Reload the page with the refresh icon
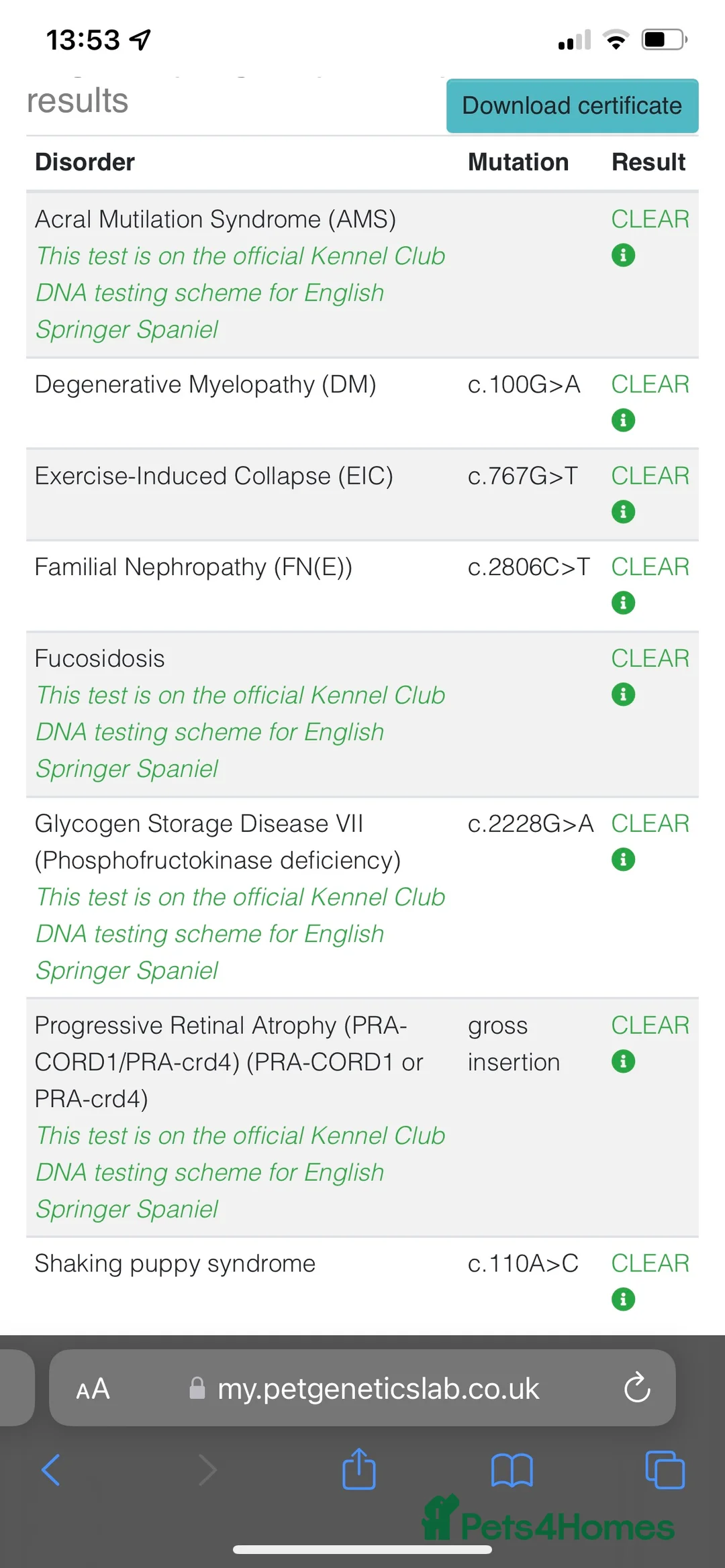 pos(636,1388)
